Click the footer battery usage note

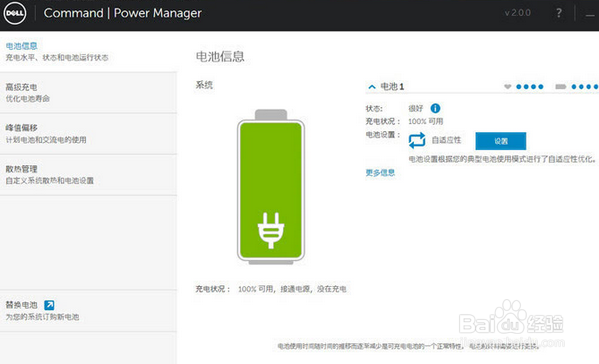click(x=408, y=346)
